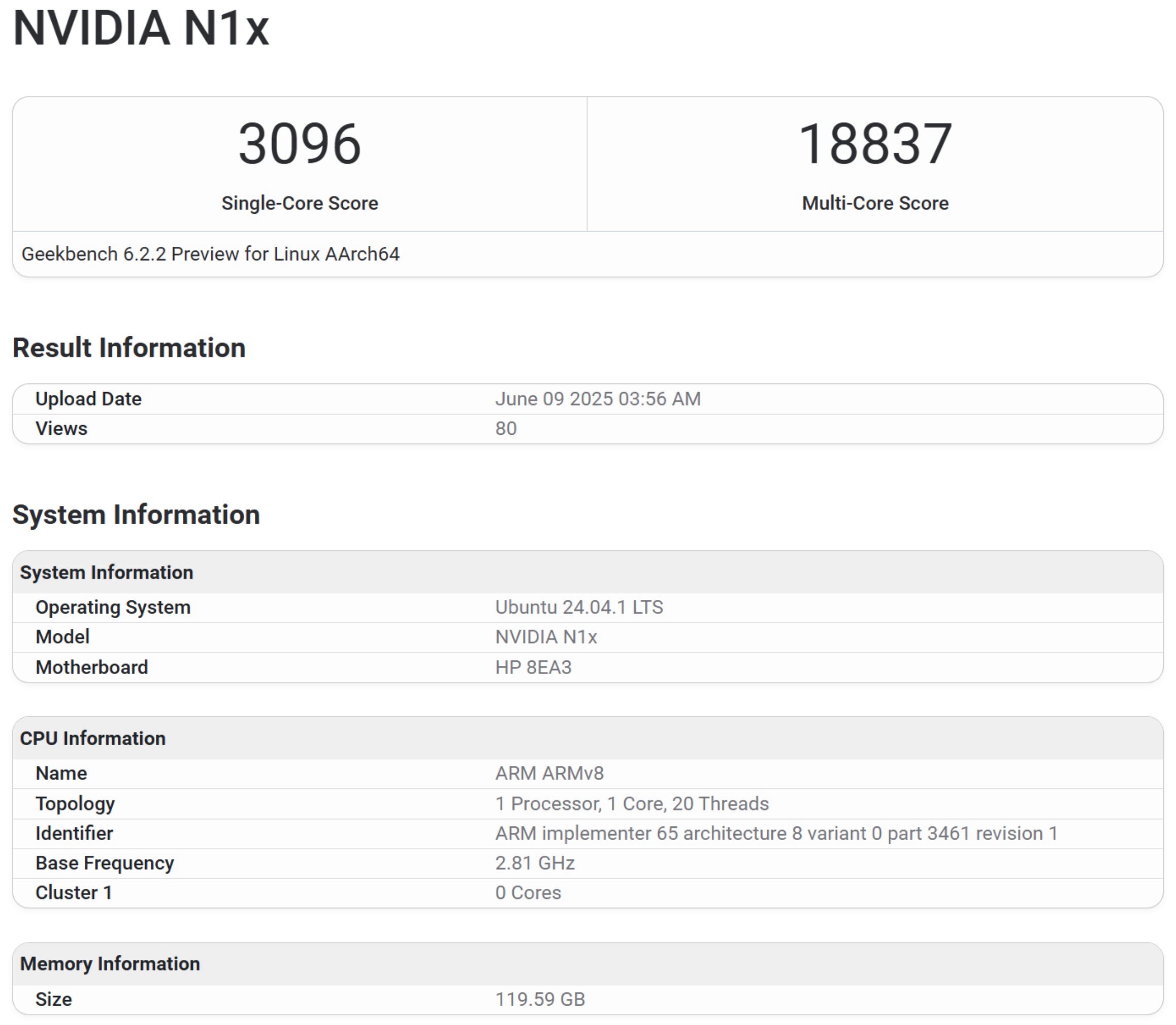The height and width of the screenshot is (1025, 1176).
Task: Click the Topology row showing 20 Threads
Action: click(631, 803)
